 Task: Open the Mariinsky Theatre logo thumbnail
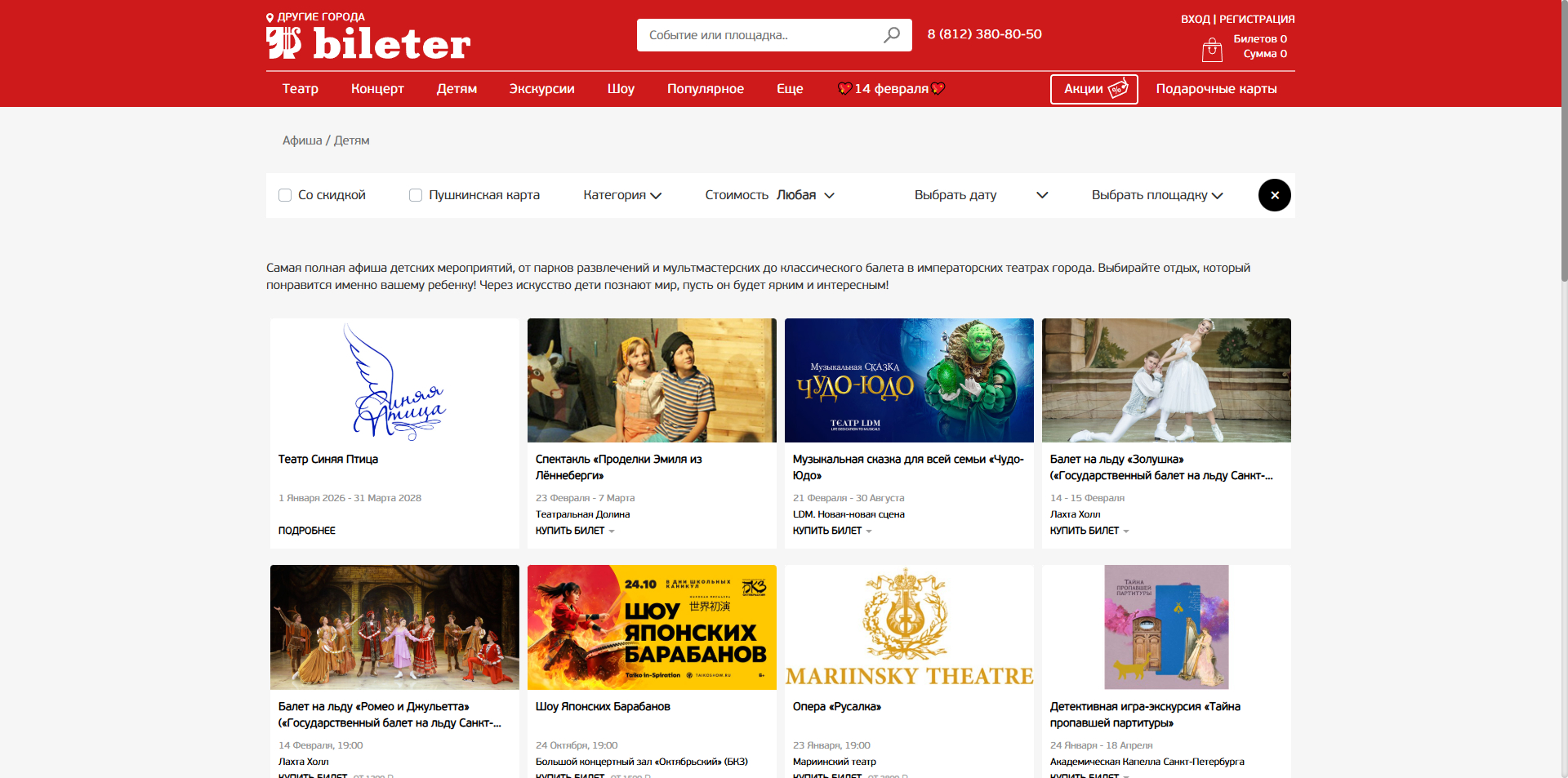(x=909, y=627)
